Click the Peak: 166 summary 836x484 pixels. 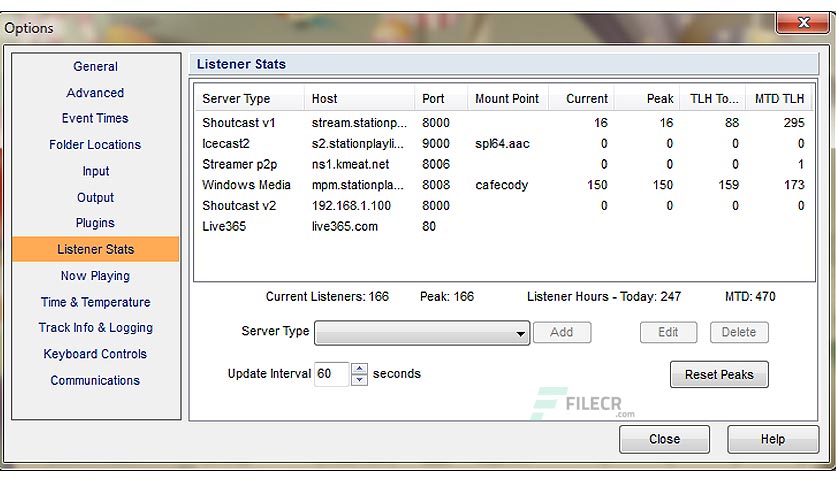(447, 296)
